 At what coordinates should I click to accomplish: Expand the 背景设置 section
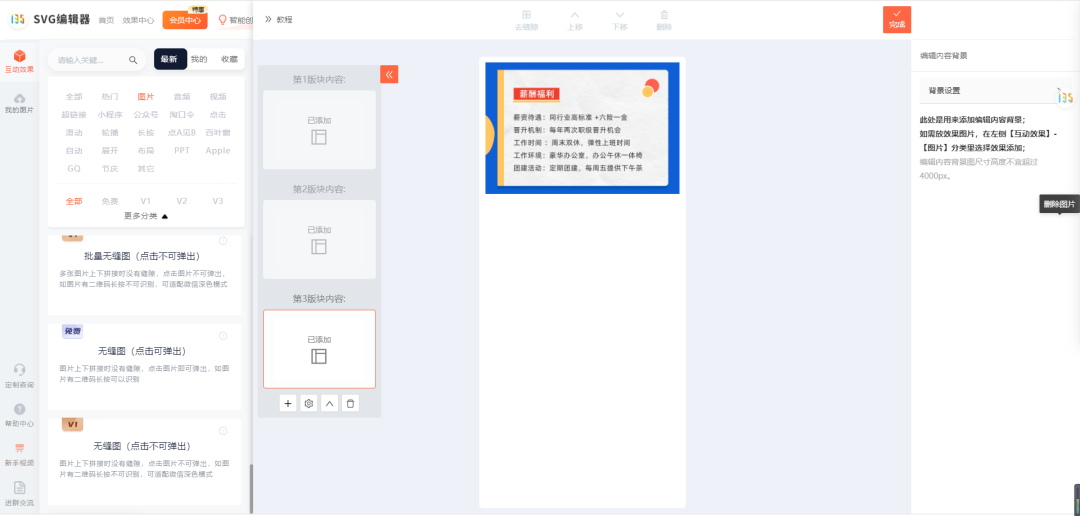[992, 90]
